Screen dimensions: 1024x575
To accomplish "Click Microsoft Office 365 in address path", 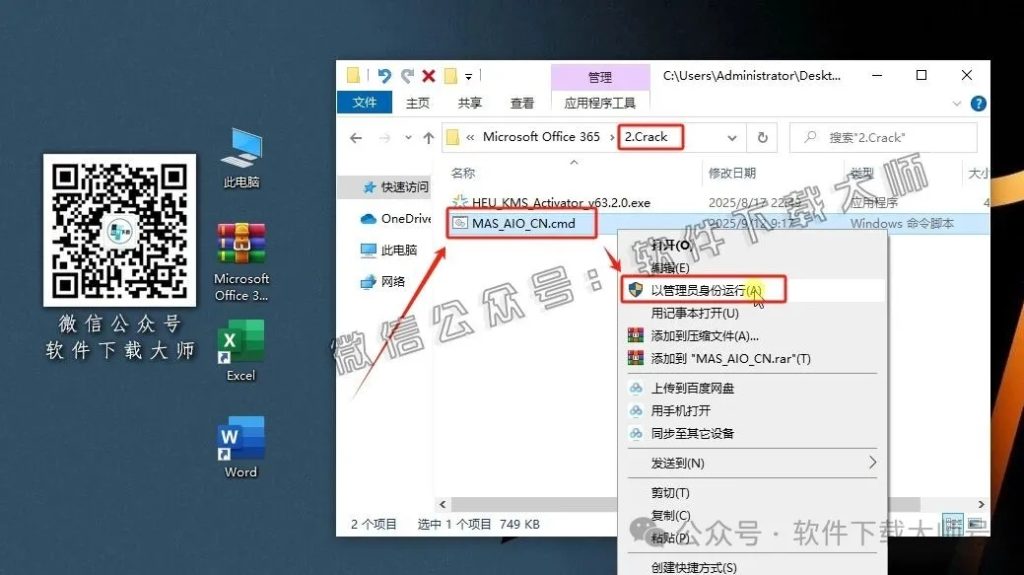I will click(541, 137).
